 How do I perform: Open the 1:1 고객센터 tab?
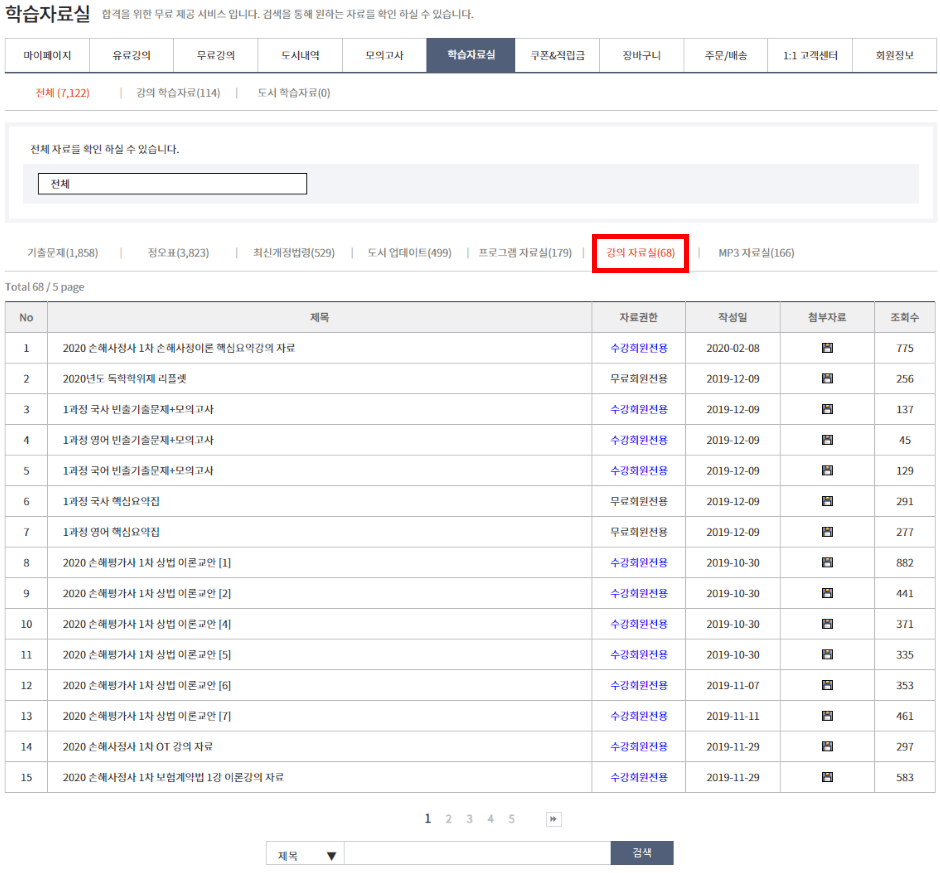click(x=810, y=55)
